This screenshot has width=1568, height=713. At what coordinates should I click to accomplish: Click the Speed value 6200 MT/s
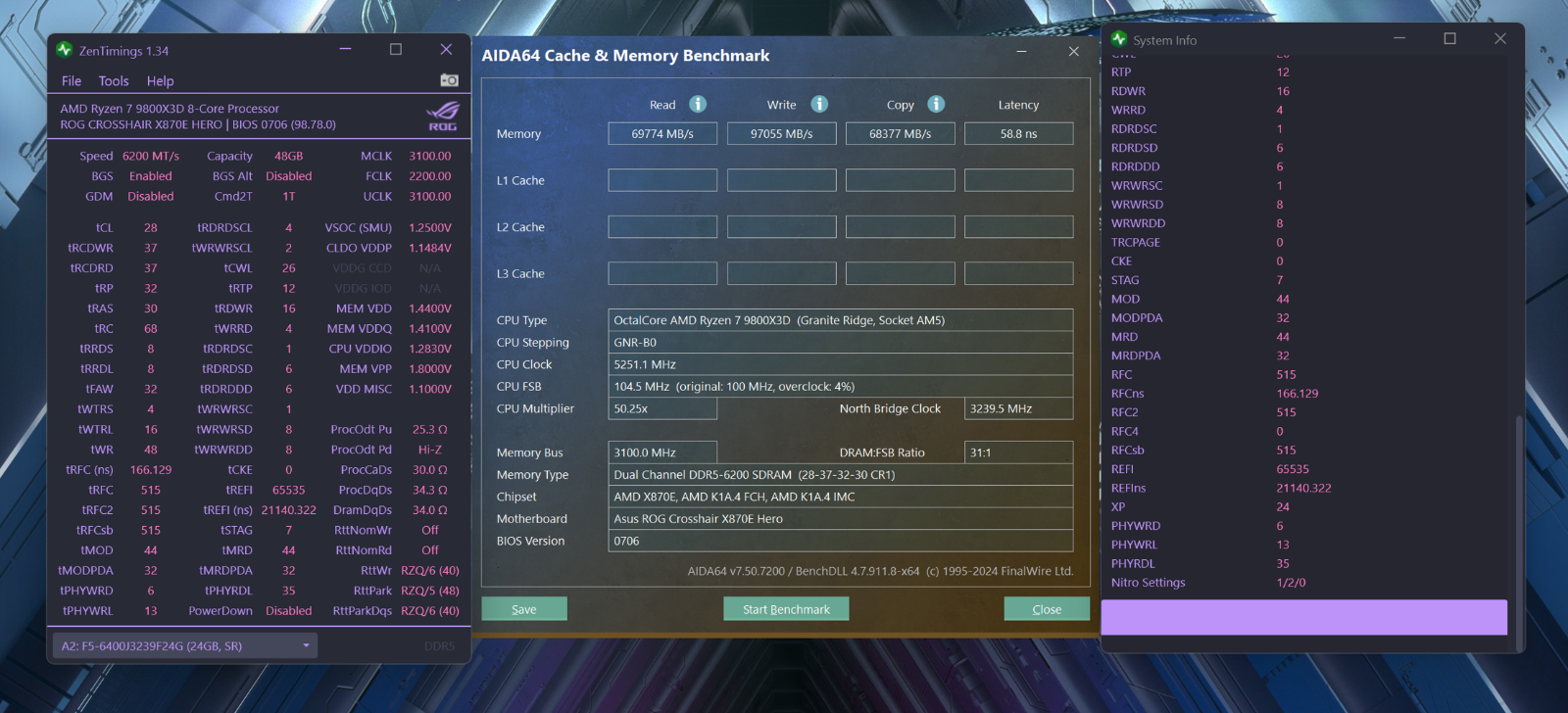pyautogui.click(x=151, y=156)
